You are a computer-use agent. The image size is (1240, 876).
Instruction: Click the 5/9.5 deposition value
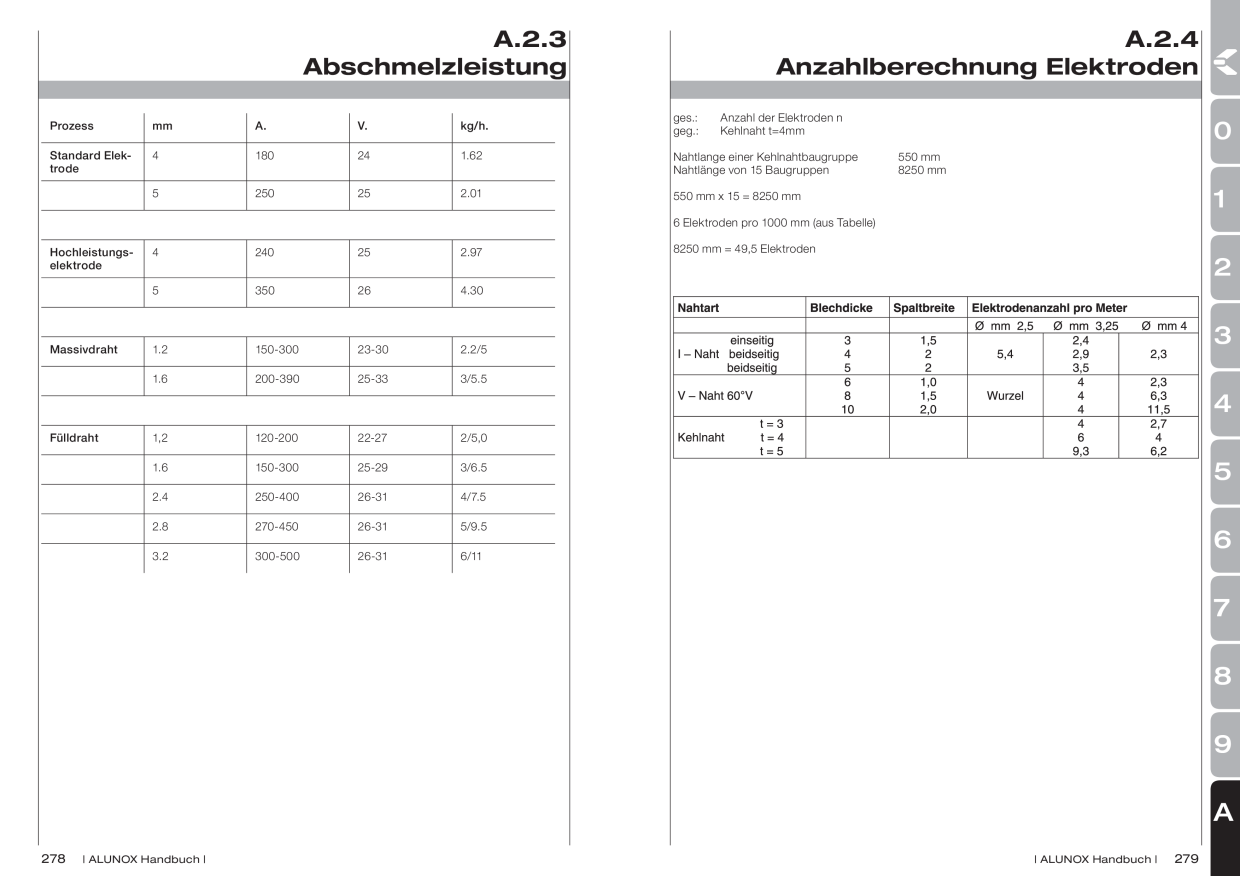474,527
